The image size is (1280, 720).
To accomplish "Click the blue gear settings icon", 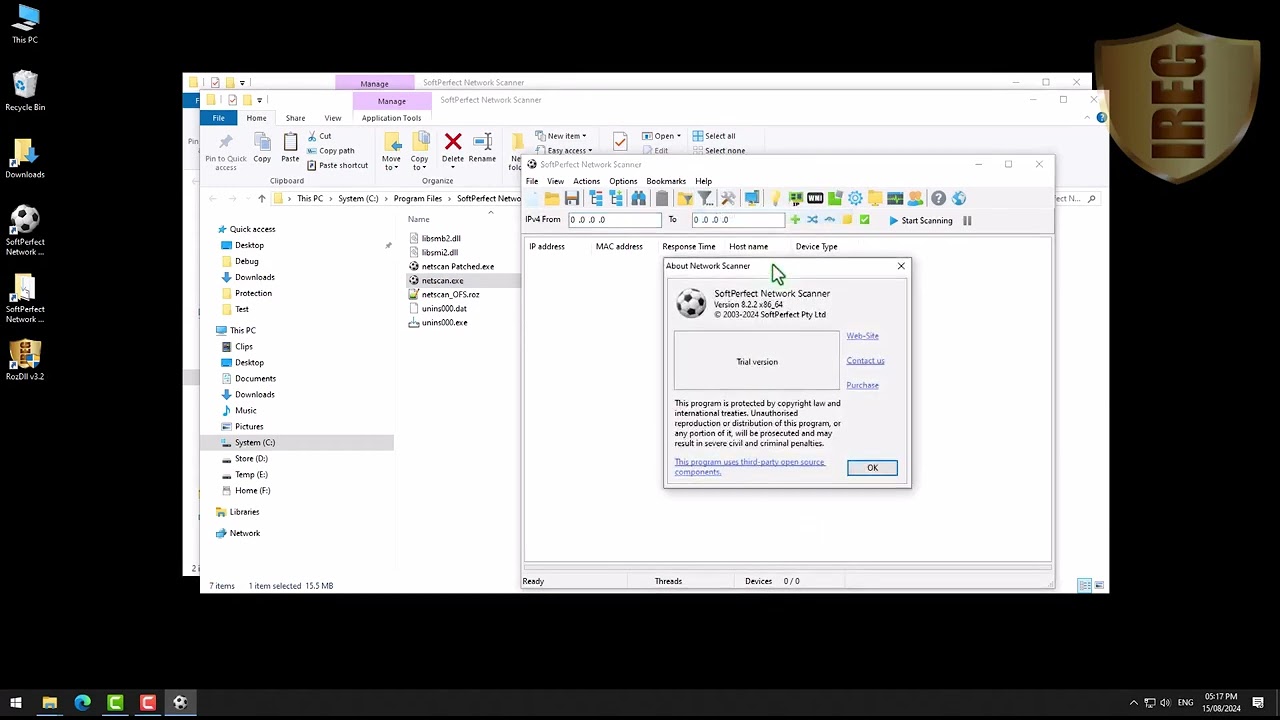I will (855, 198).
